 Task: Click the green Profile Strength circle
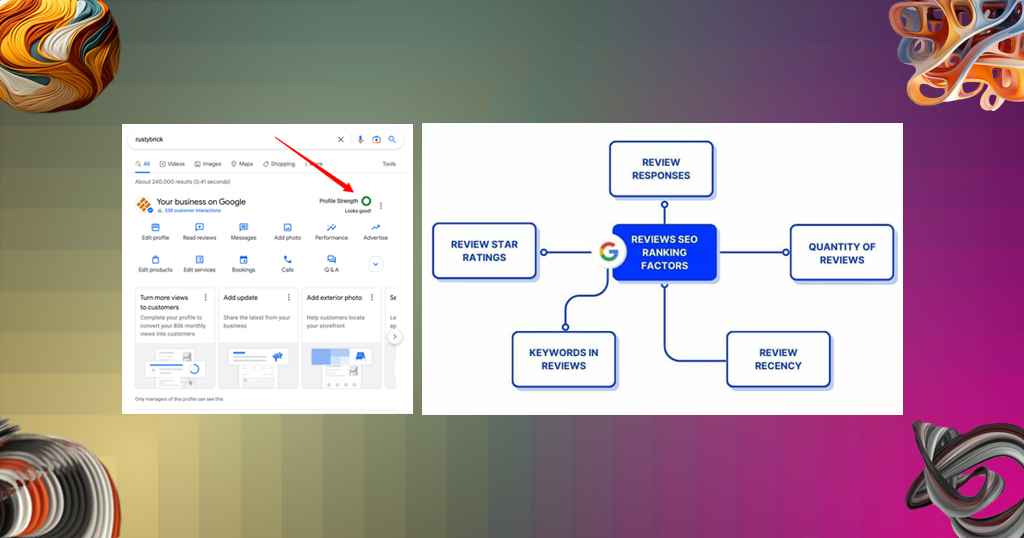tap(366, 201)
